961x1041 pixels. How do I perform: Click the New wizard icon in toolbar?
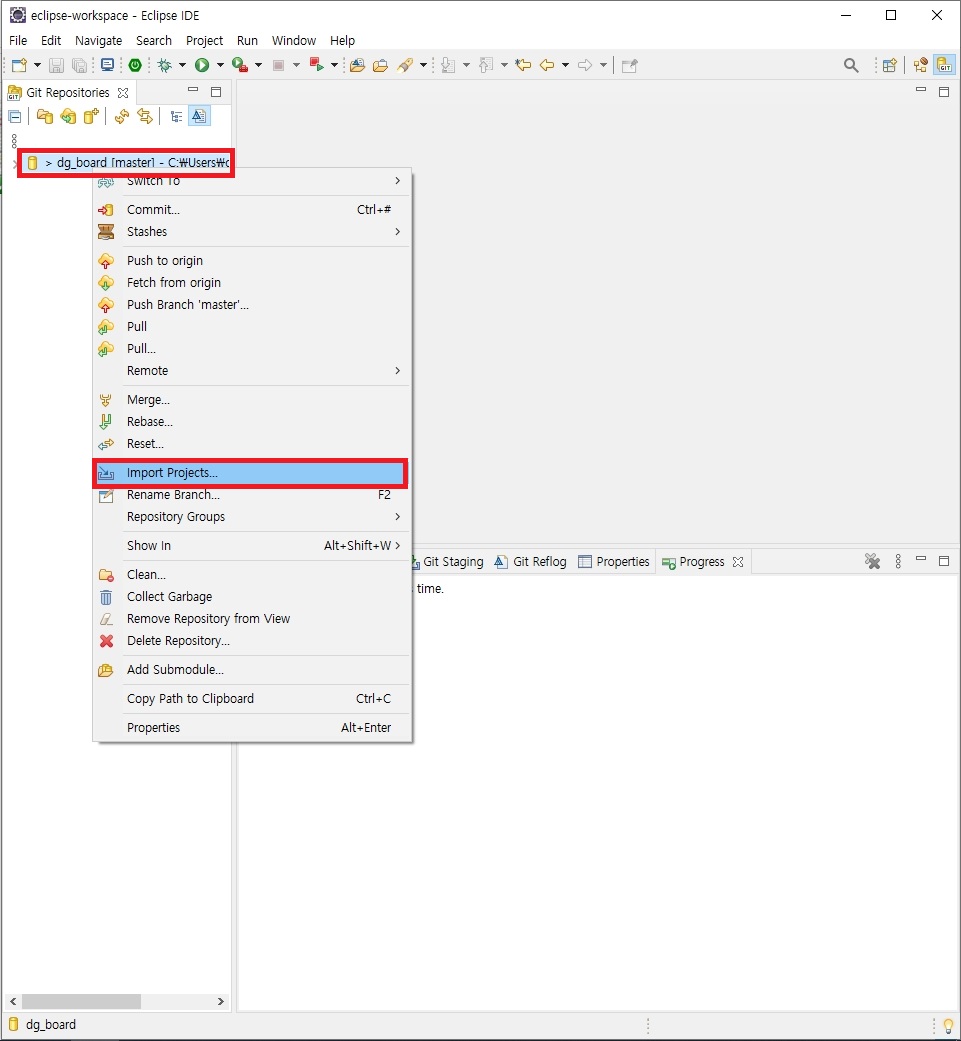19,65
